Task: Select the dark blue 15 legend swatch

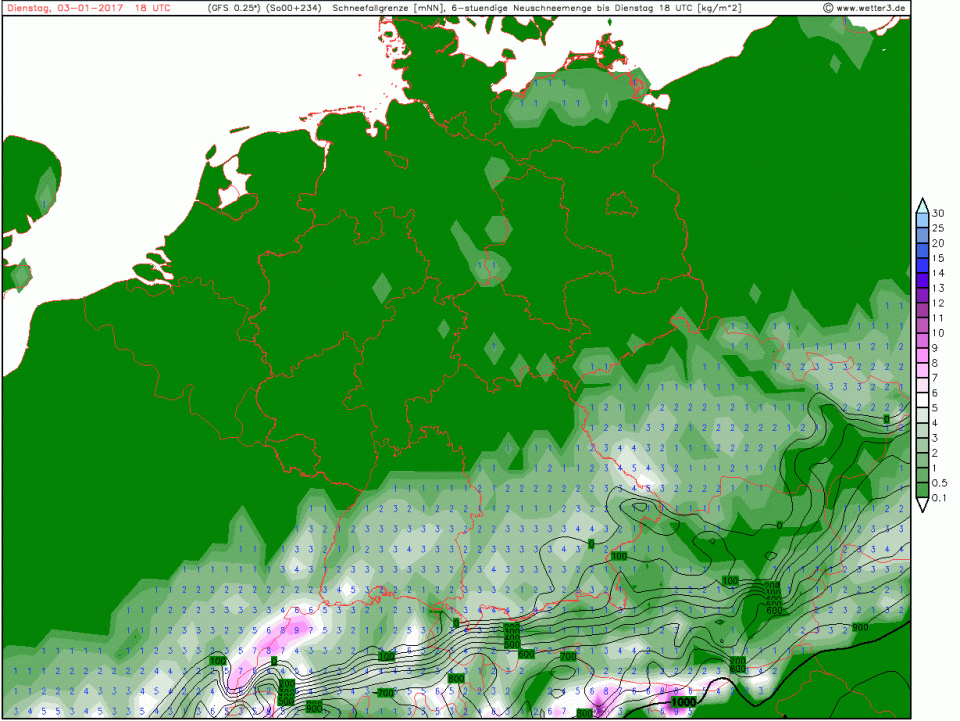Action: click(x=922, y=265)
